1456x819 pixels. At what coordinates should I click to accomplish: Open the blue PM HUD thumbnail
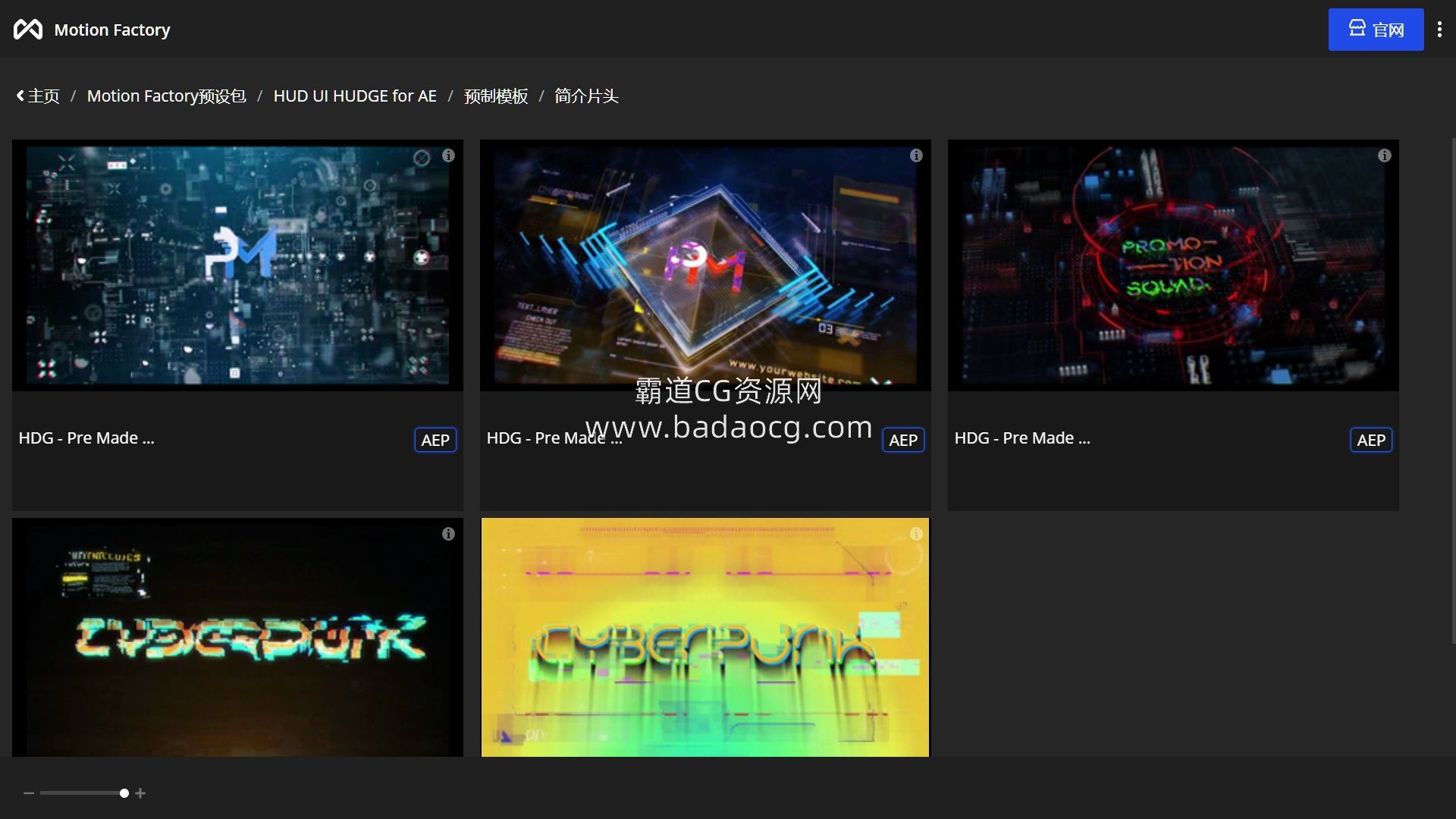click(237, 265)
